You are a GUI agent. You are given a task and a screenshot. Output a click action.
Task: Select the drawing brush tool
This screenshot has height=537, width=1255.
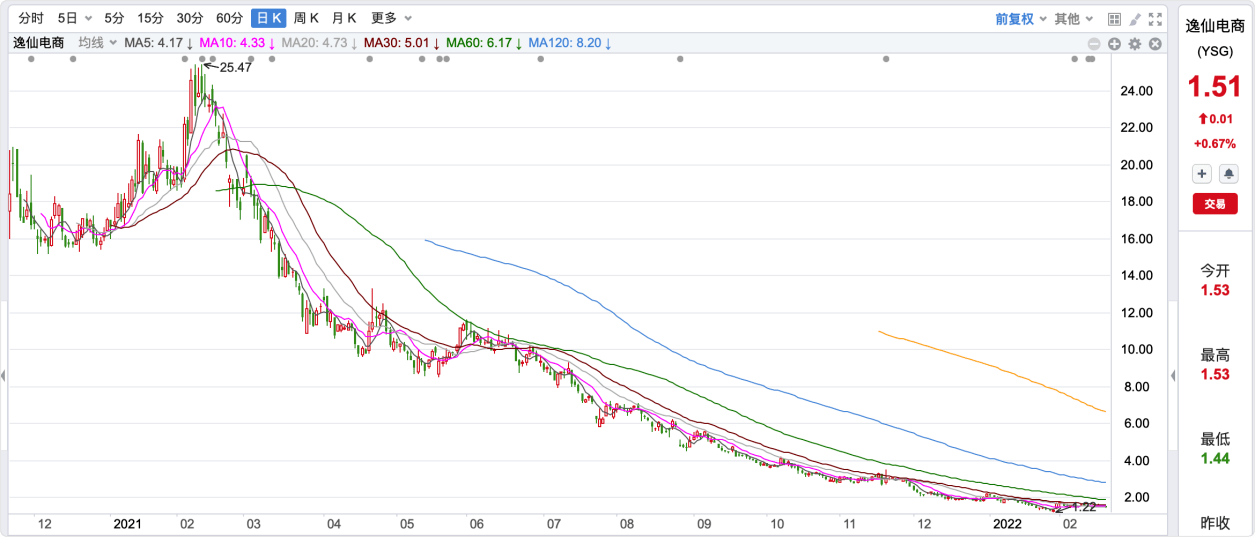[1135, 18]
